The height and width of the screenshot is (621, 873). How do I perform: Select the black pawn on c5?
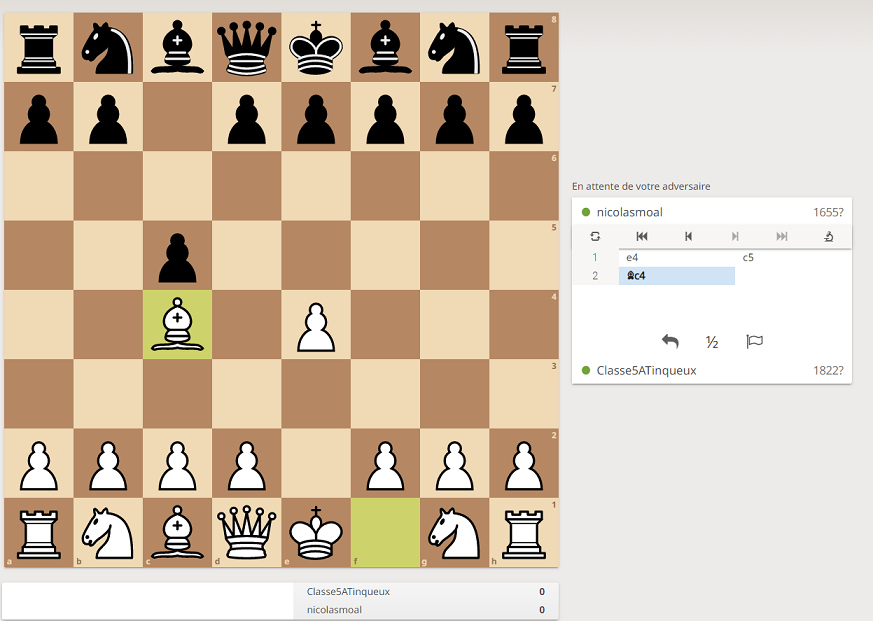177,256
